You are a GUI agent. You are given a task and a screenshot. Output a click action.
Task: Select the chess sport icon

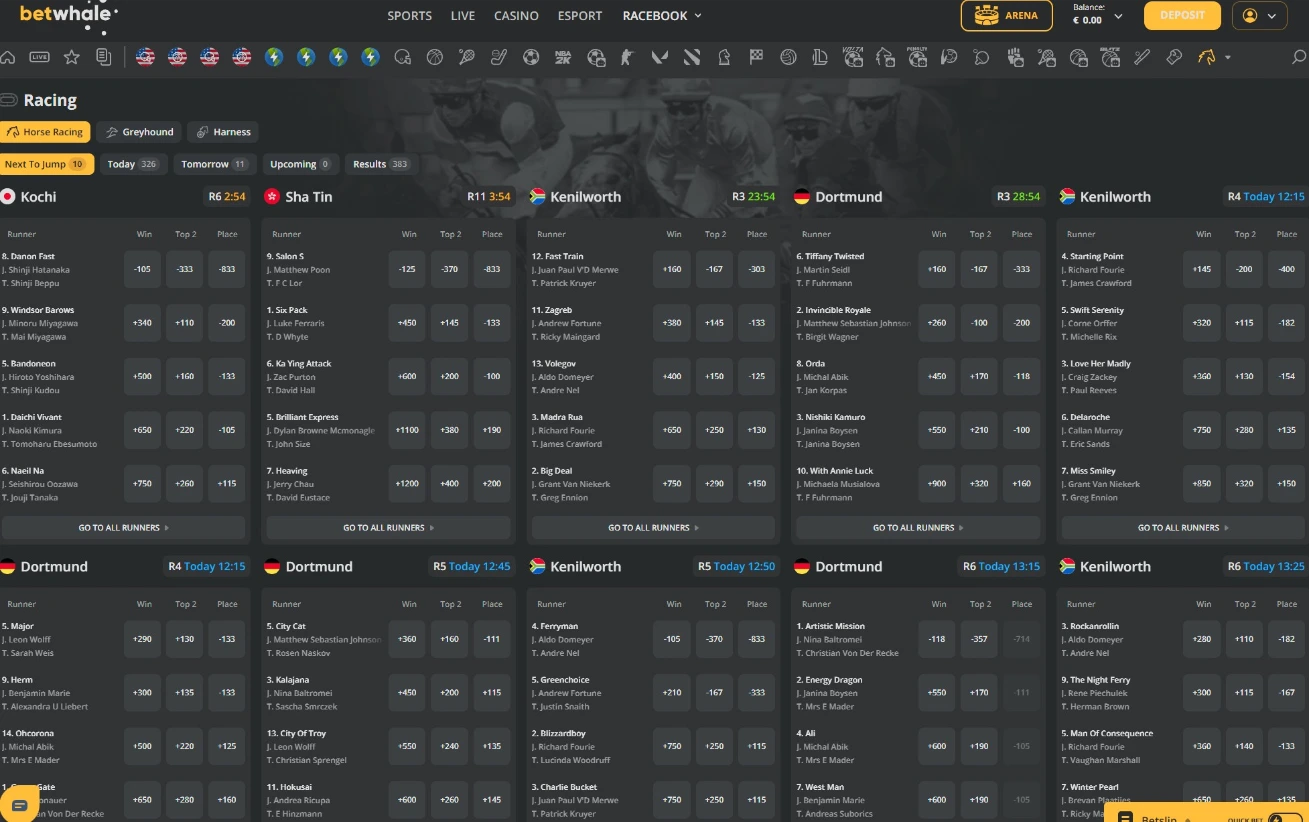[722, 57]
